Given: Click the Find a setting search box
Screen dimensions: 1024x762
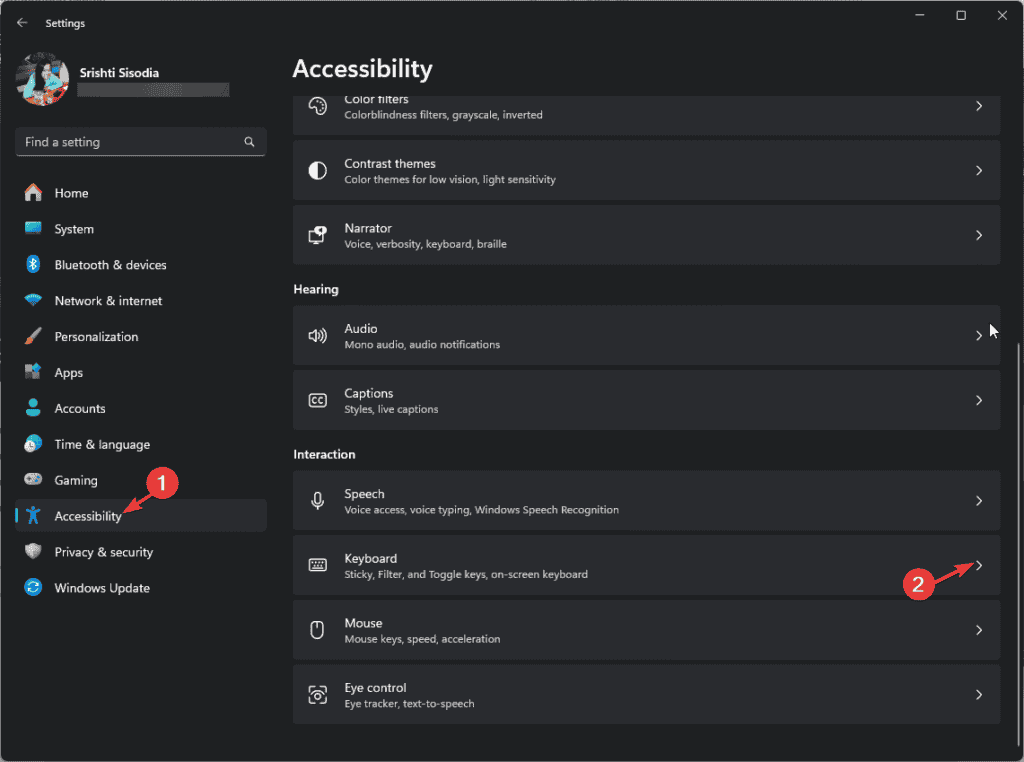Looking at the screenshot, I should (x=130, y=142).
